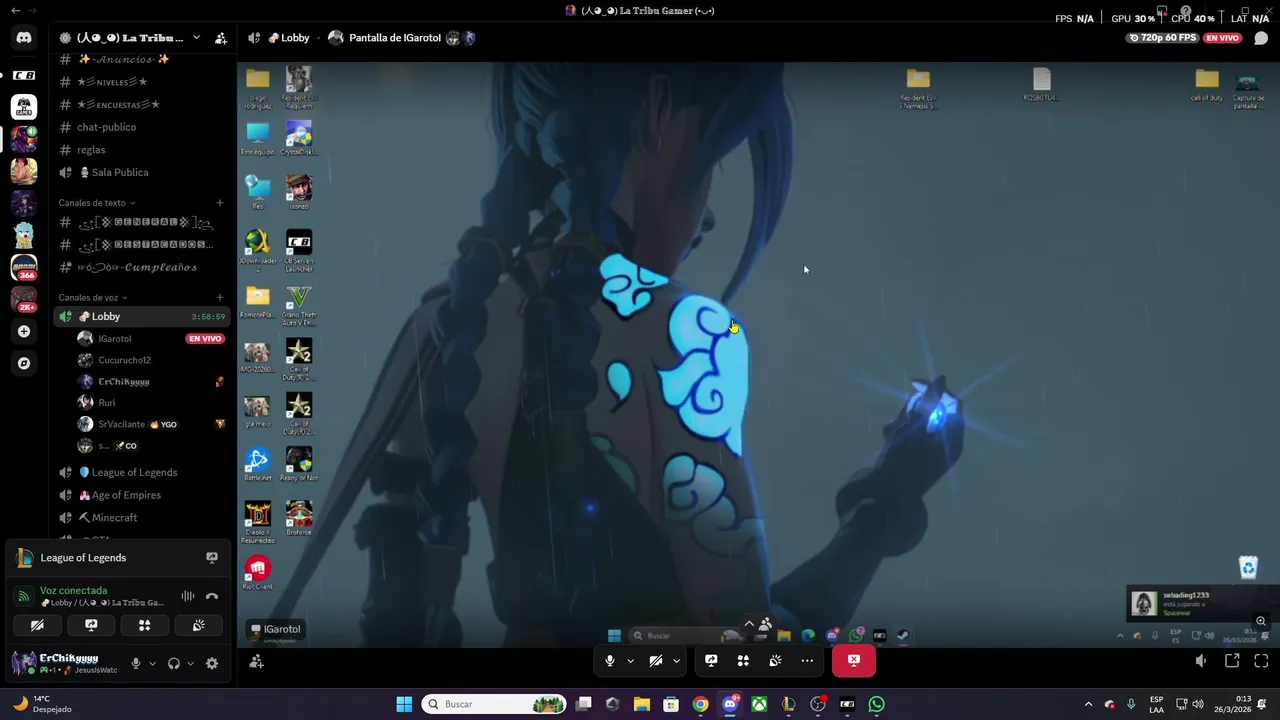
Task: Click Windows taskbar Buscar search box
Action: [x=494, y=704]
